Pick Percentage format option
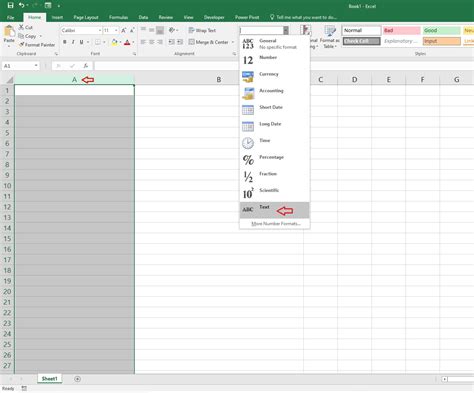474x393 pixels. (275, 160)
